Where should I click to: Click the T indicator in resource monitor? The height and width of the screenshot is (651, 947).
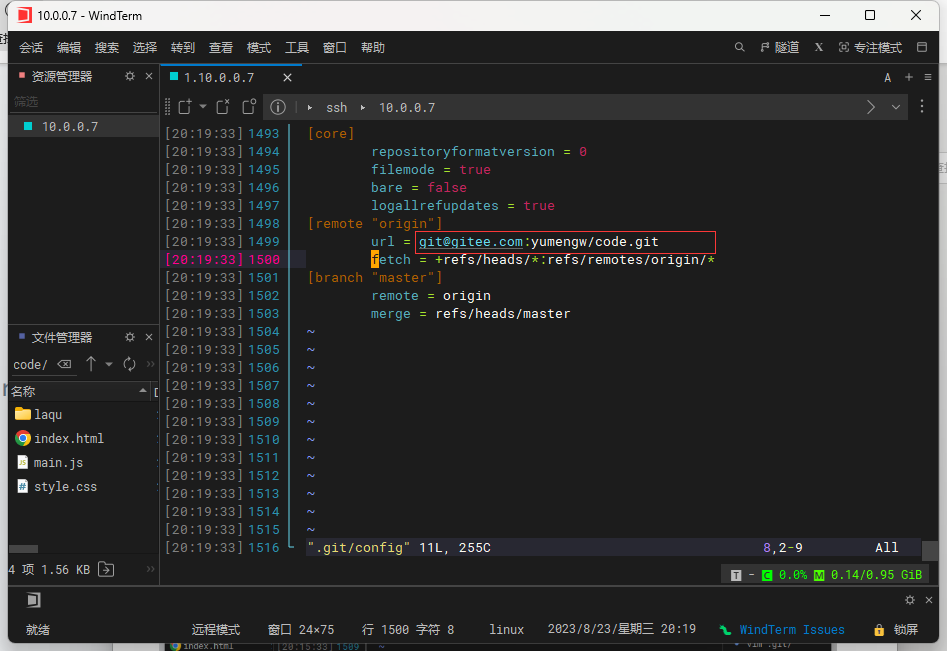click(736, 576)
